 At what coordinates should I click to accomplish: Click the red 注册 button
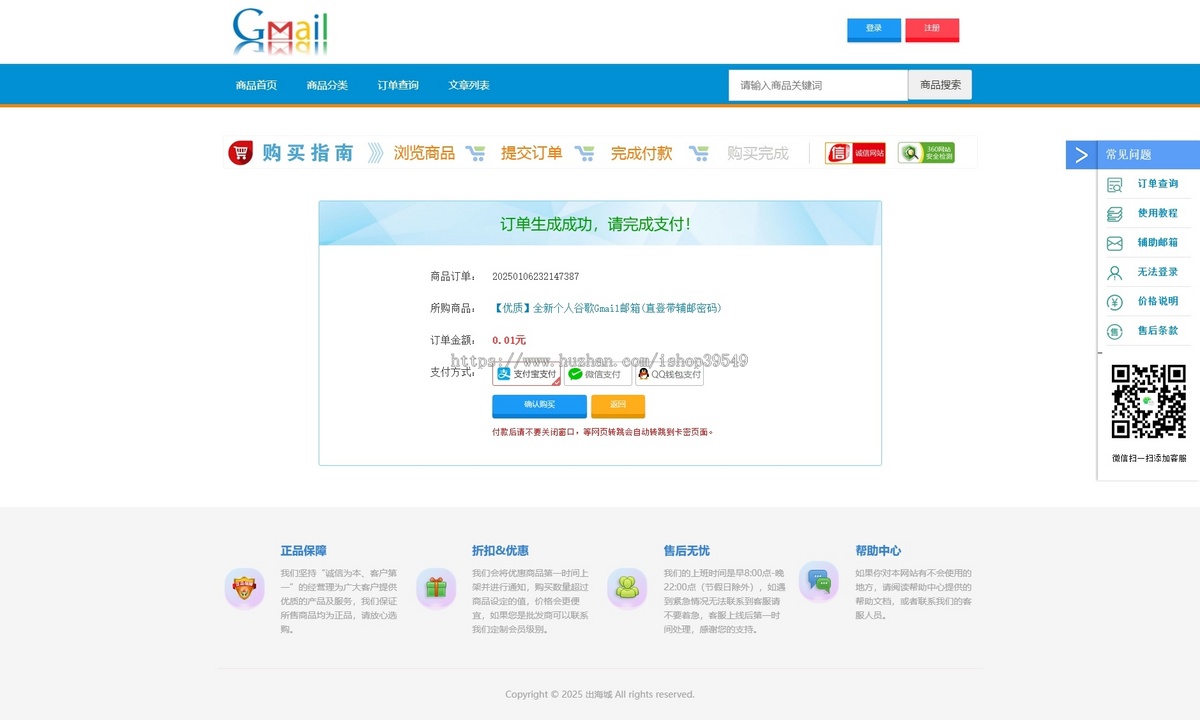click(932, 30)
